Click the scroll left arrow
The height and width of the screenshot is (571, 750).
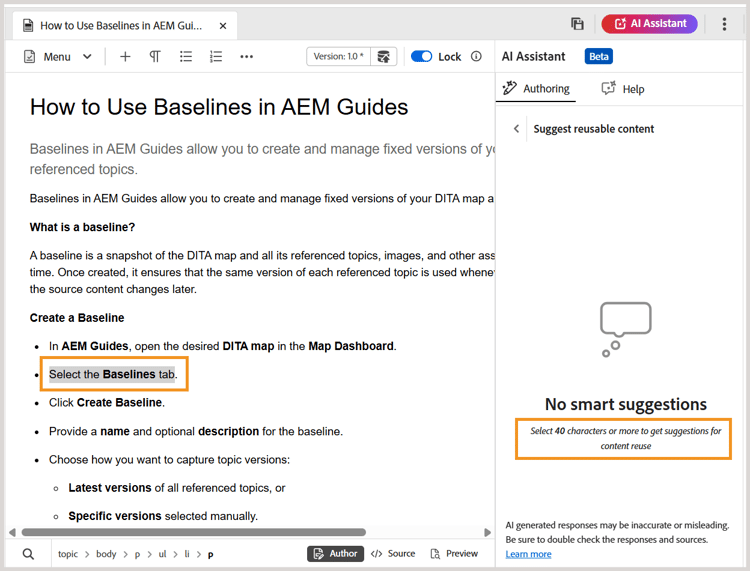point(12,532)
